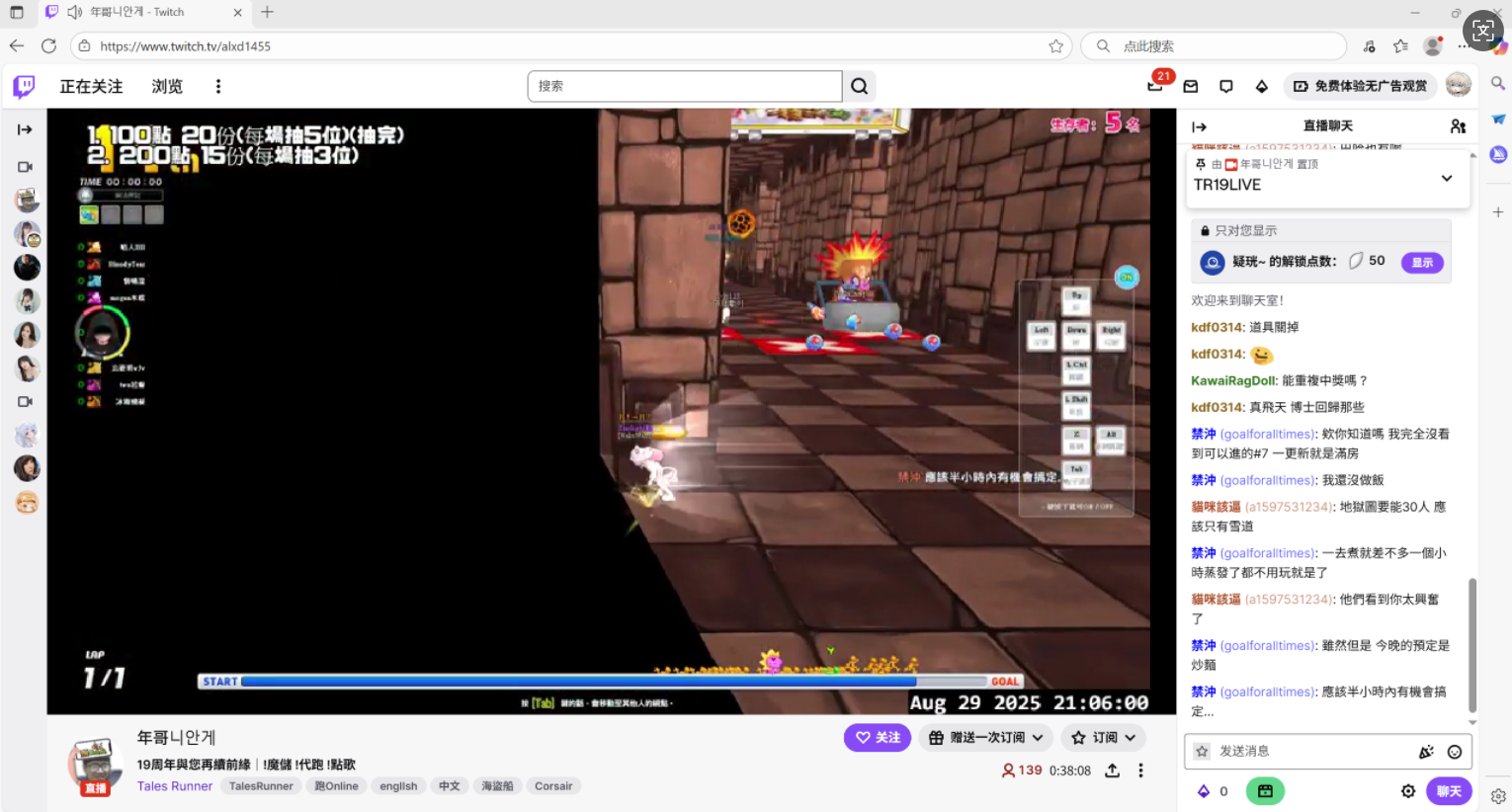Viewport: 1512px width, 812px height.
Task: Follow the channel with 关注 button
Action: (877, 738)
